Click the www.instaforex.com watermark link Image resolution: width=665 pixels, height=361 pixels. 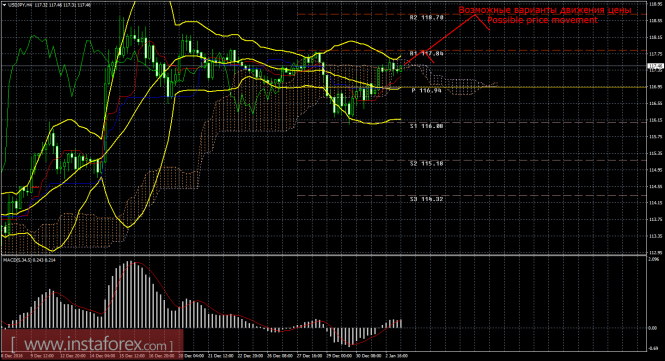92,343
